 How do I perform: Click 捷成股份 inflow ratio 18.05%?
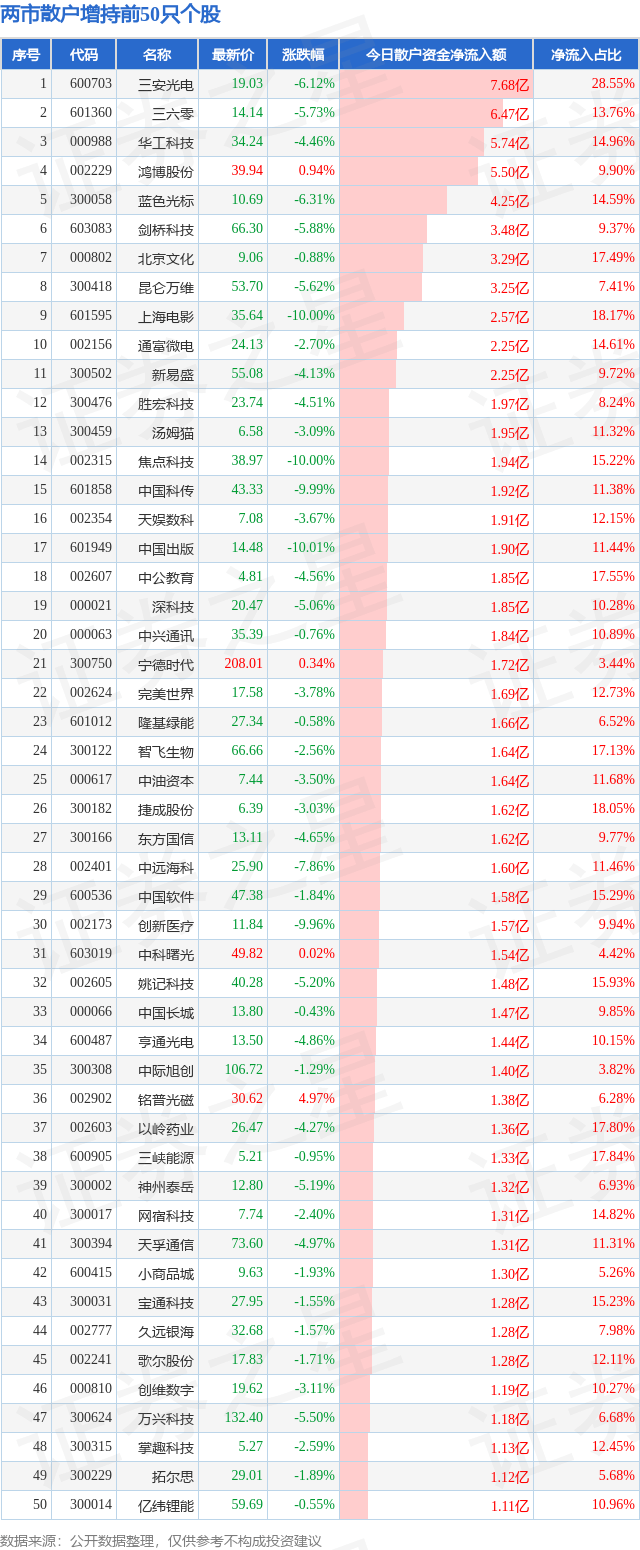point(613,809)
